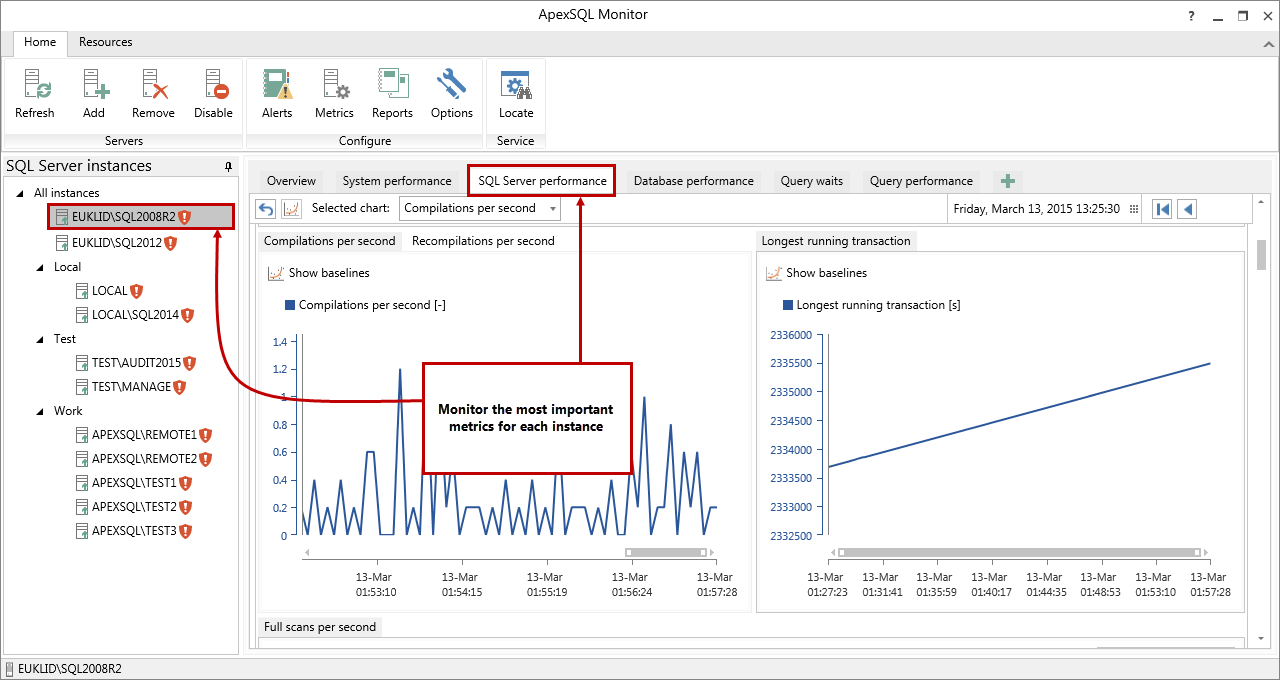Switch to the Resources ribbon tab
This screenshot has width=1280, height=680.
pyautogui.click(x=106, y=42)
